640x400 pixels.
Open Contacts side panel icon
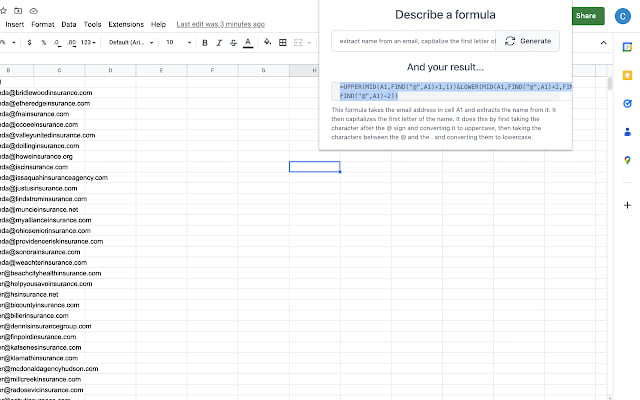click(627, 131)
